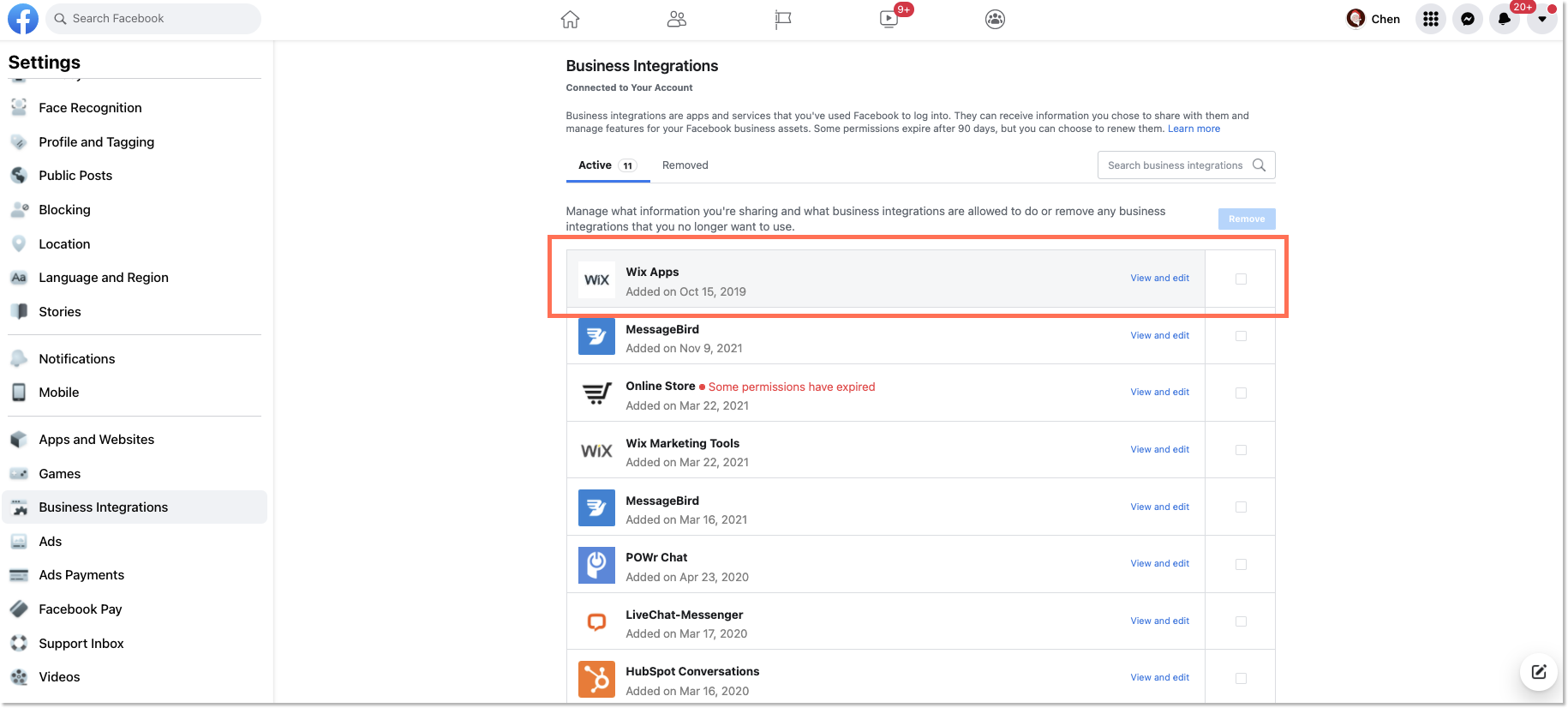
Task: Select the Wix Marketing Tools checkbox
Action: pyautogui.click(x=1241, y=450)
